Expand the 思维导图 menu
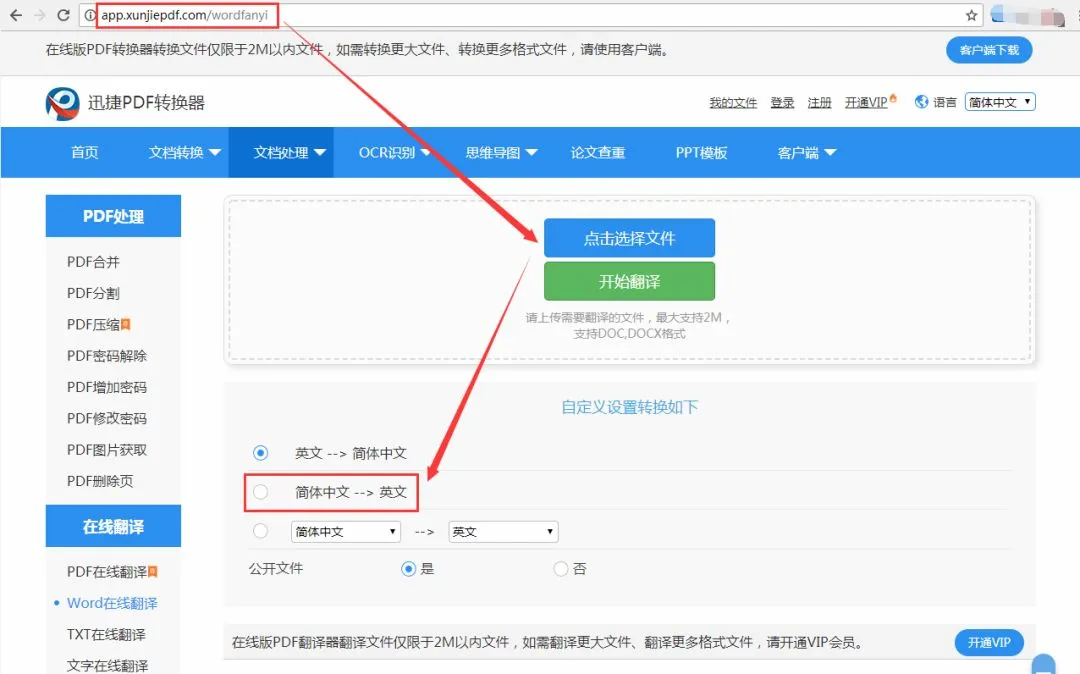 501,153
